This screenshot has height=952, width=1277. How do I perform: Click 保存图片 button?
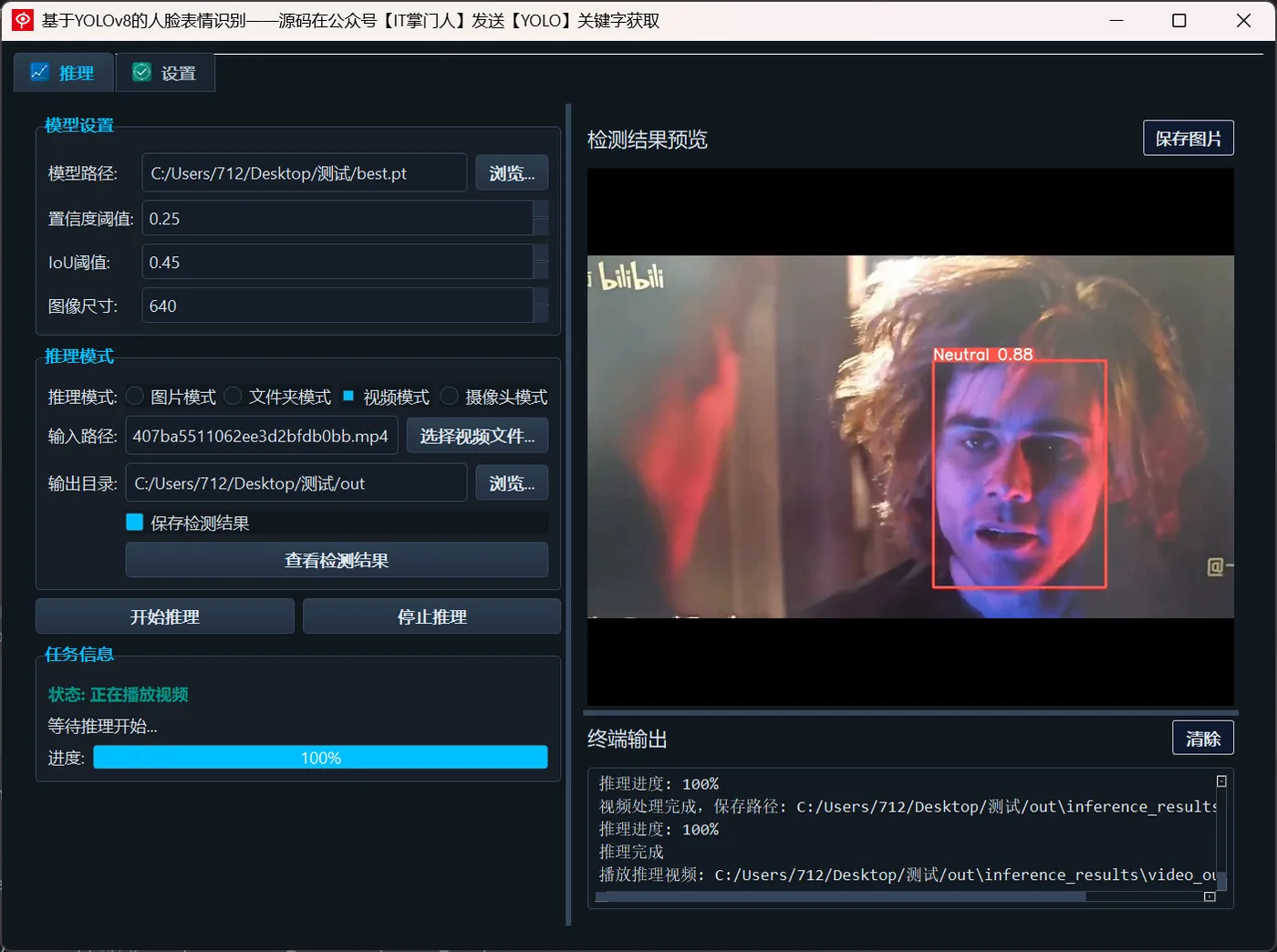(x=1189, y=138)
